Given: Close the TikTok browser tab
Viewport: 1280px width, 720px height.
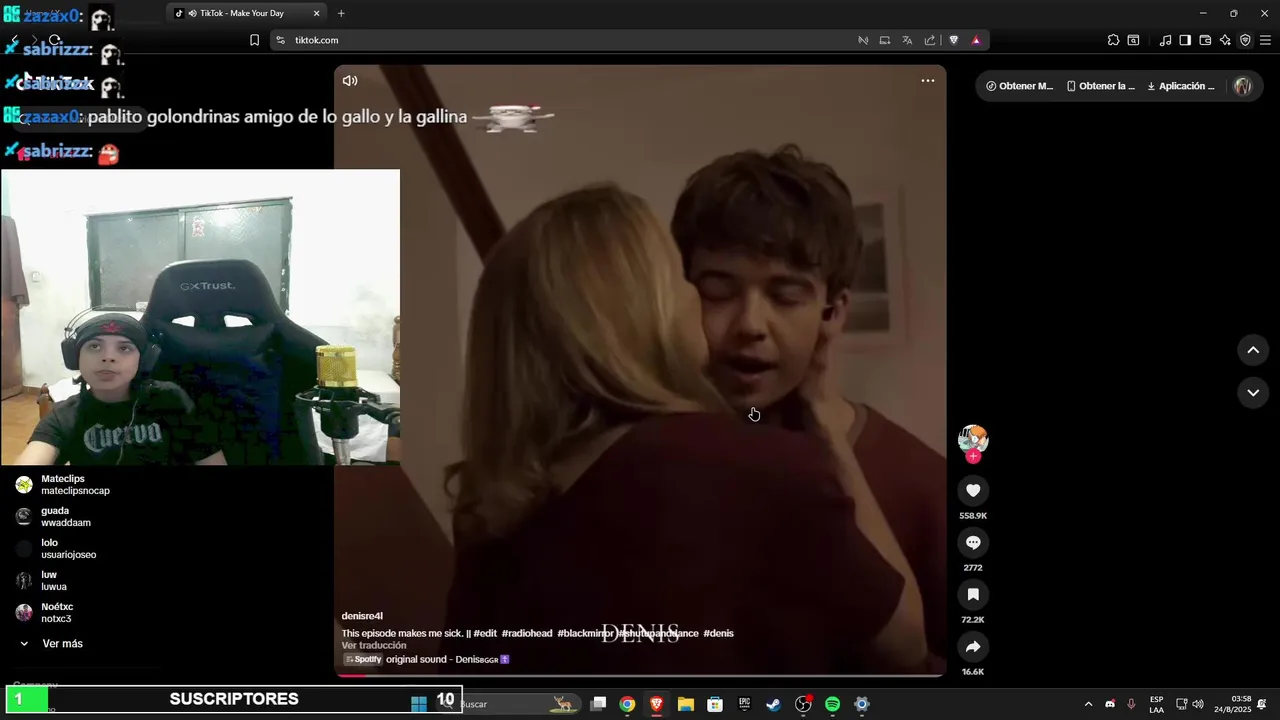Looking at the screenshot, I should click(317, 13).
